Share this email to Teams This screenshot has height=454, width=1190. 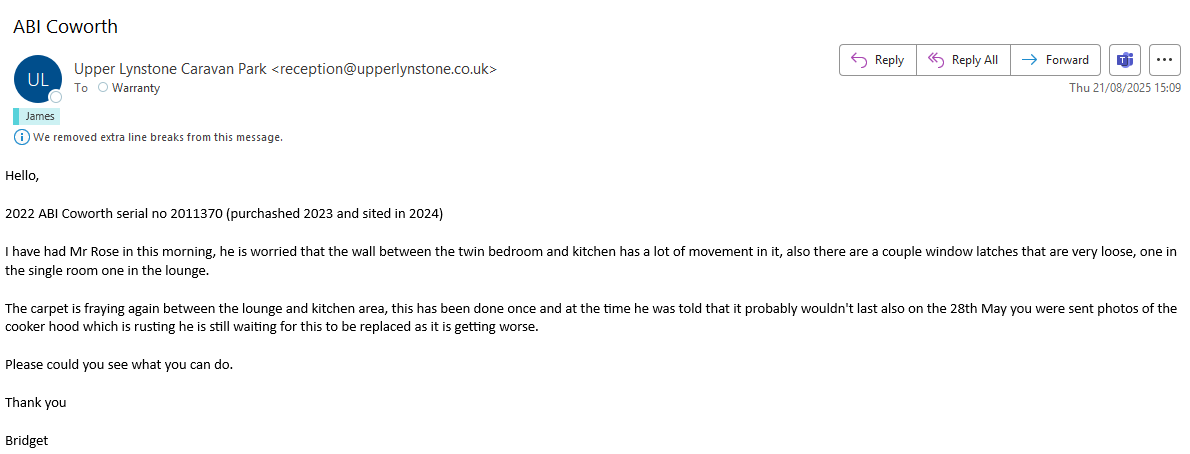click(x=1124, y=60)
